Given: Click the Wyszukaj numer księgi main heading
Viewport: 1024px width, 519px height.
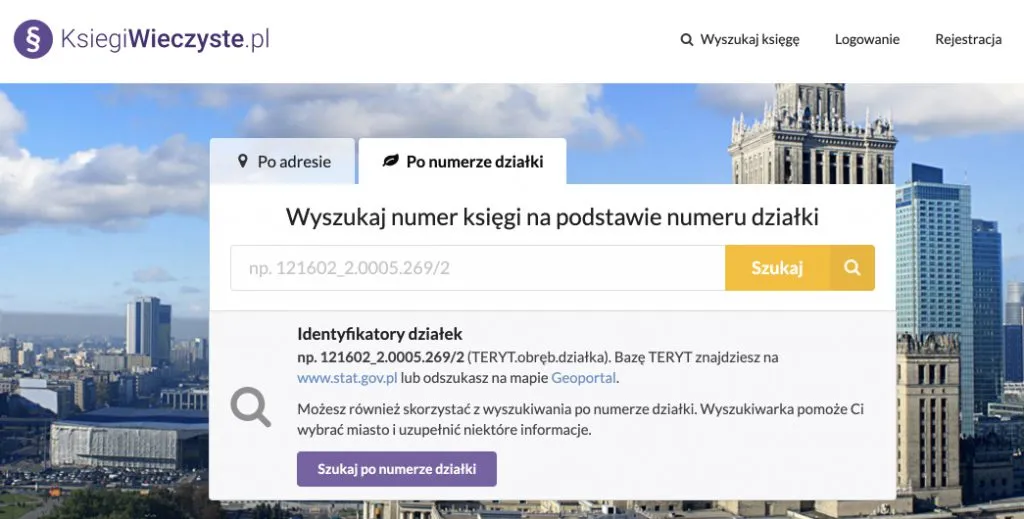Looking at the screenshot, I should point(552,217).
